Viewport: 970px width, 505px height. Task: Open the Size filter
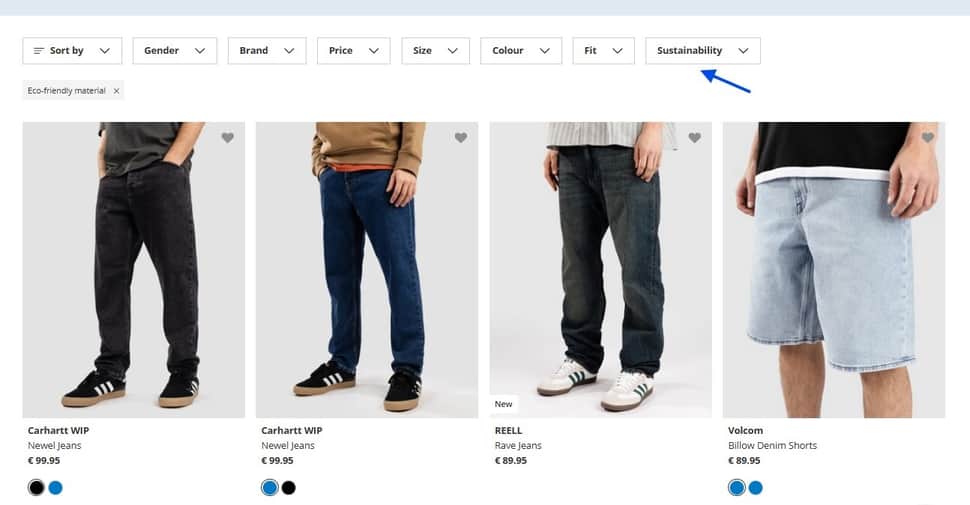point(436,51)
